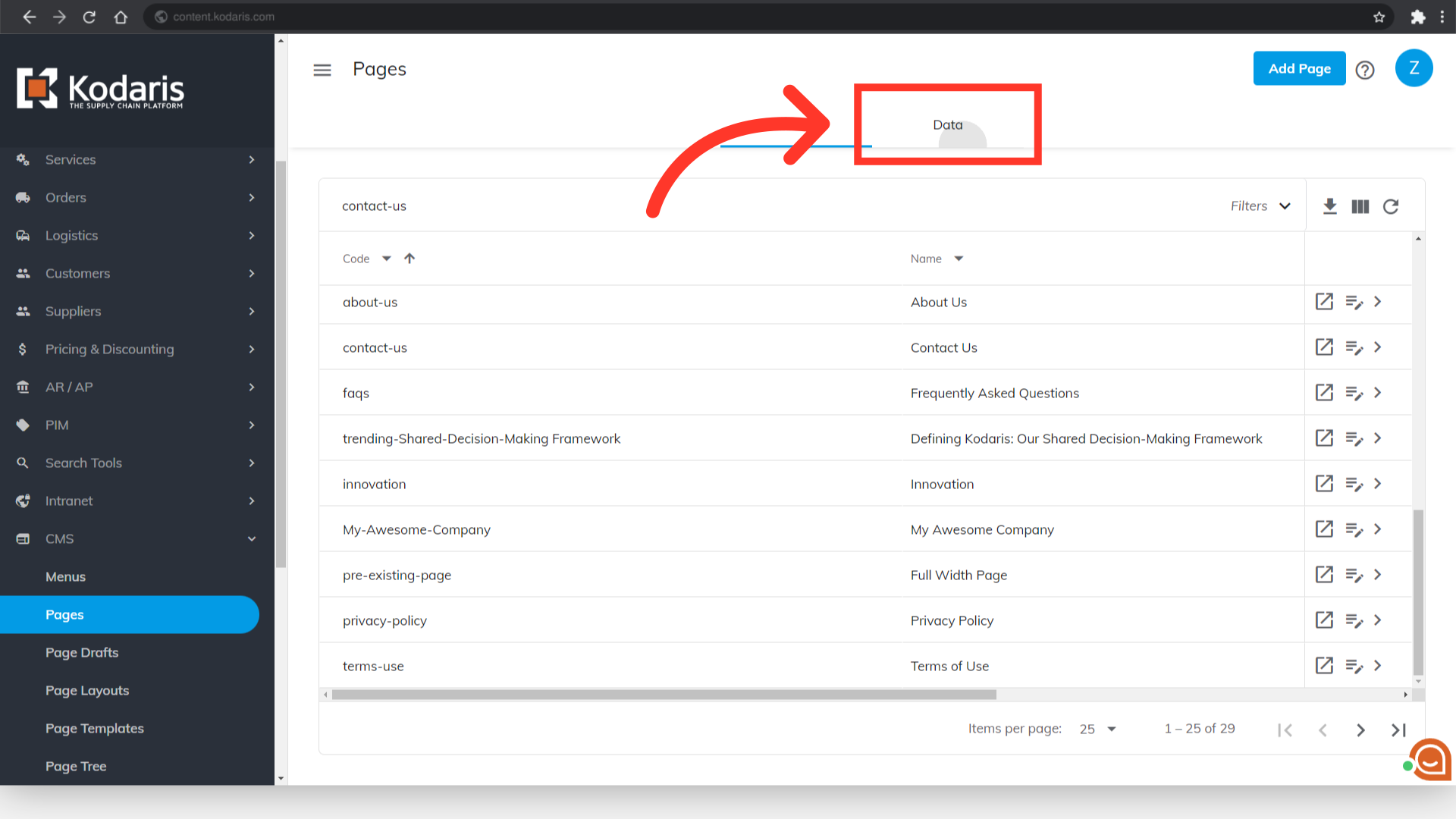
Task: Select Page Drafts in sidebar
Action: pos(82,652)
